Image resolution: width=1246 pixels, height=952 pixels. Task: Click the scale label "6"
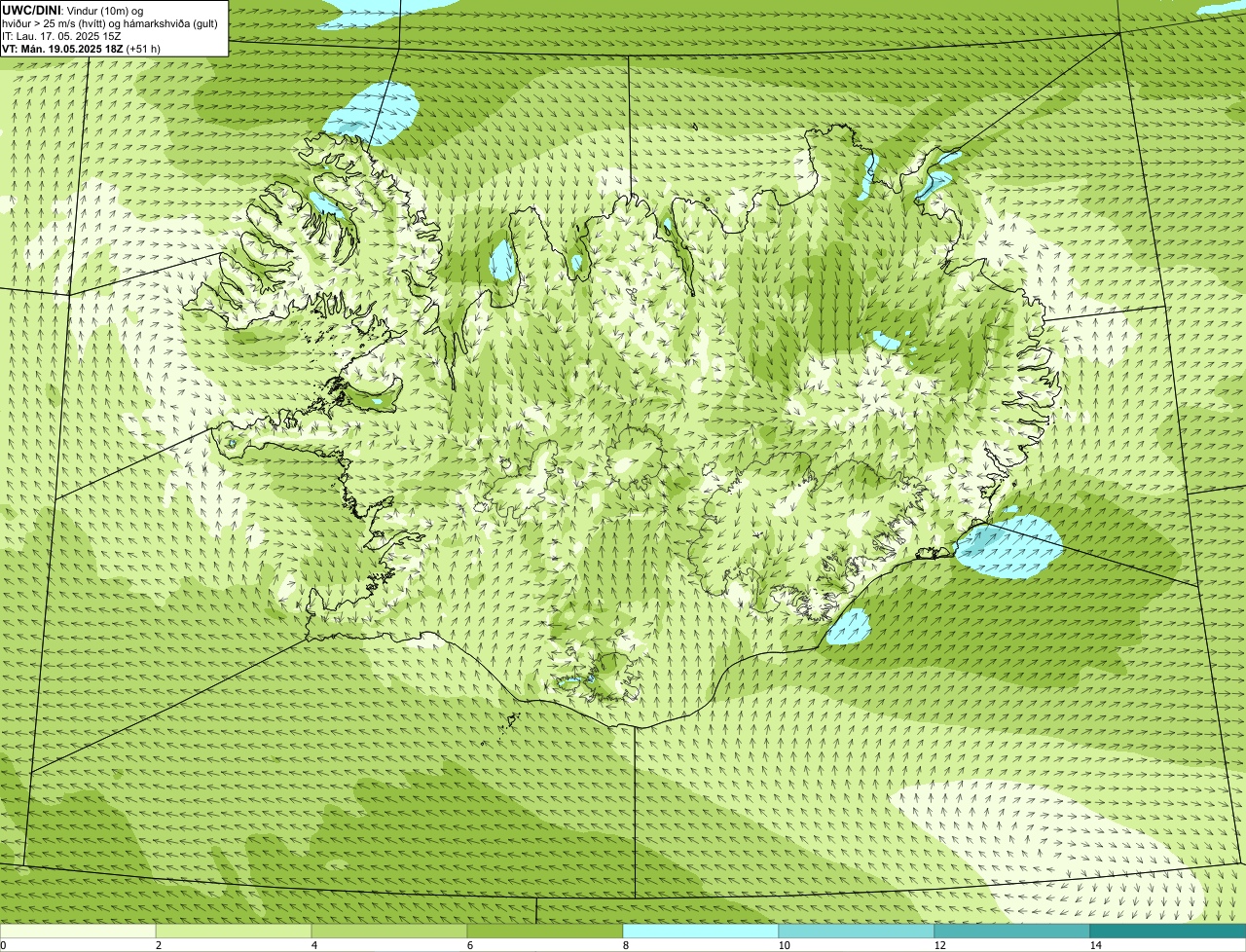pos(469,945)
